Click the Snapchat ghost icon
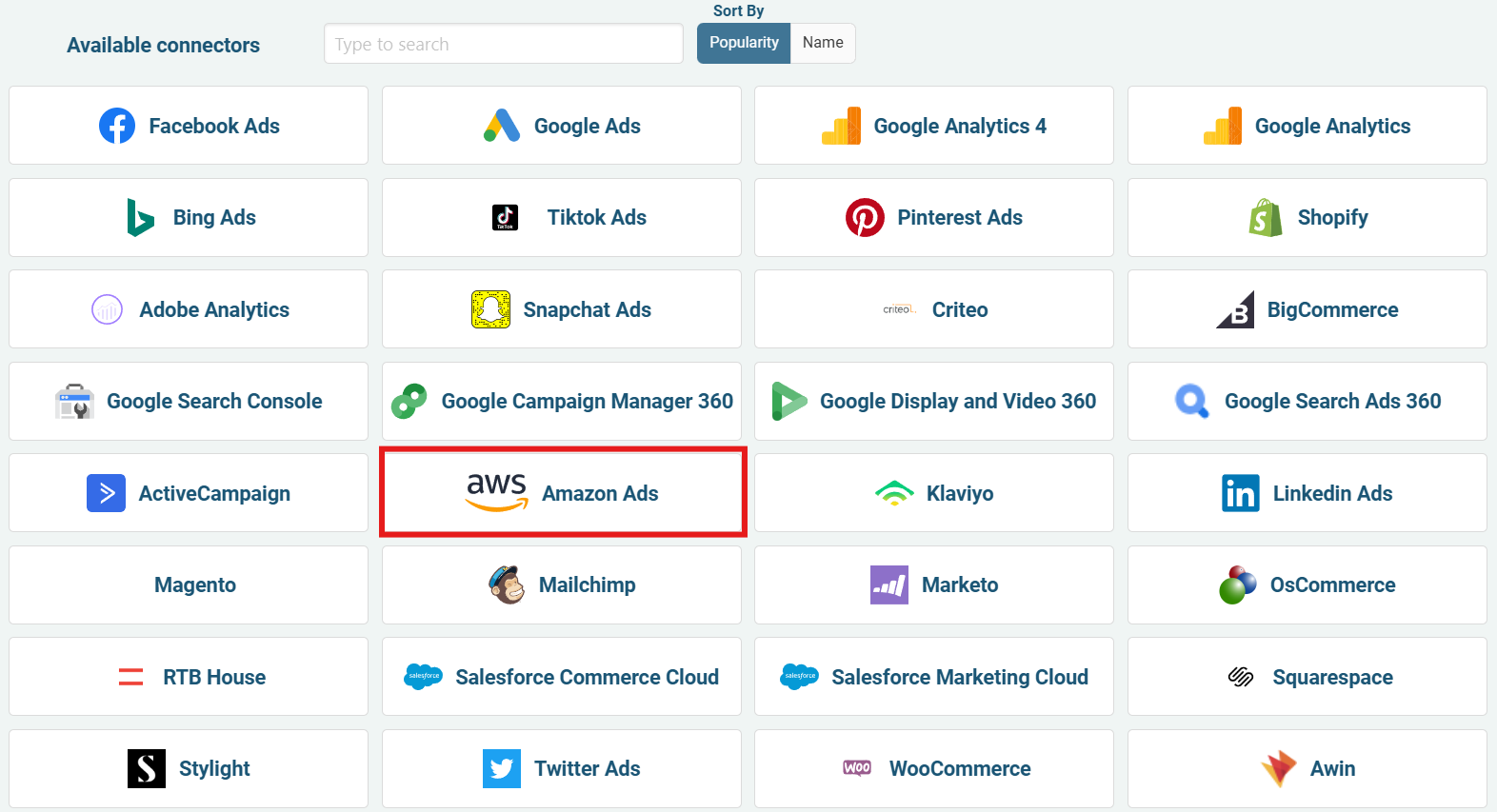The height and width of the screenshot is (812, 1497). pos(491,309)
